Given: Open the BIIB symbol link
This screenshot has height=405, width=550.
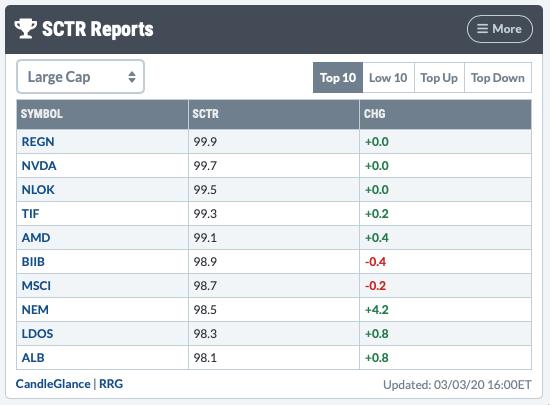Looking at the screenshot, I should pyautogui.click(x=33, y=262).
